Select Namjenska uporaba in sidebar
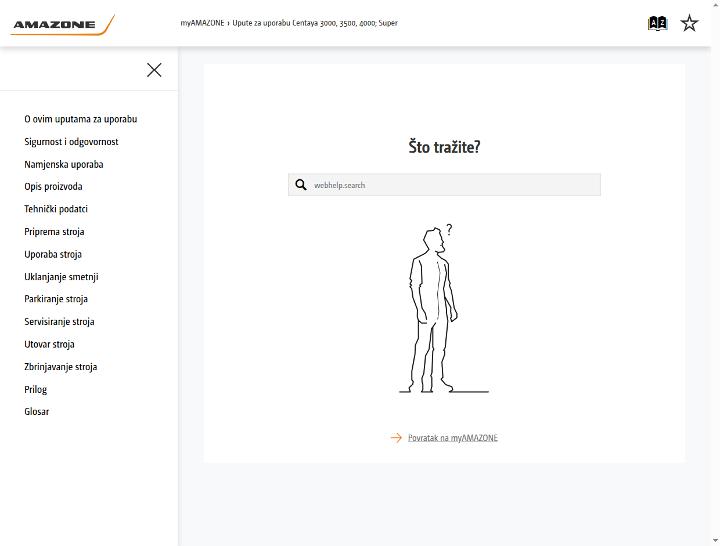The image size is (720, 546). pyautogui.click(x=64, y=164)
